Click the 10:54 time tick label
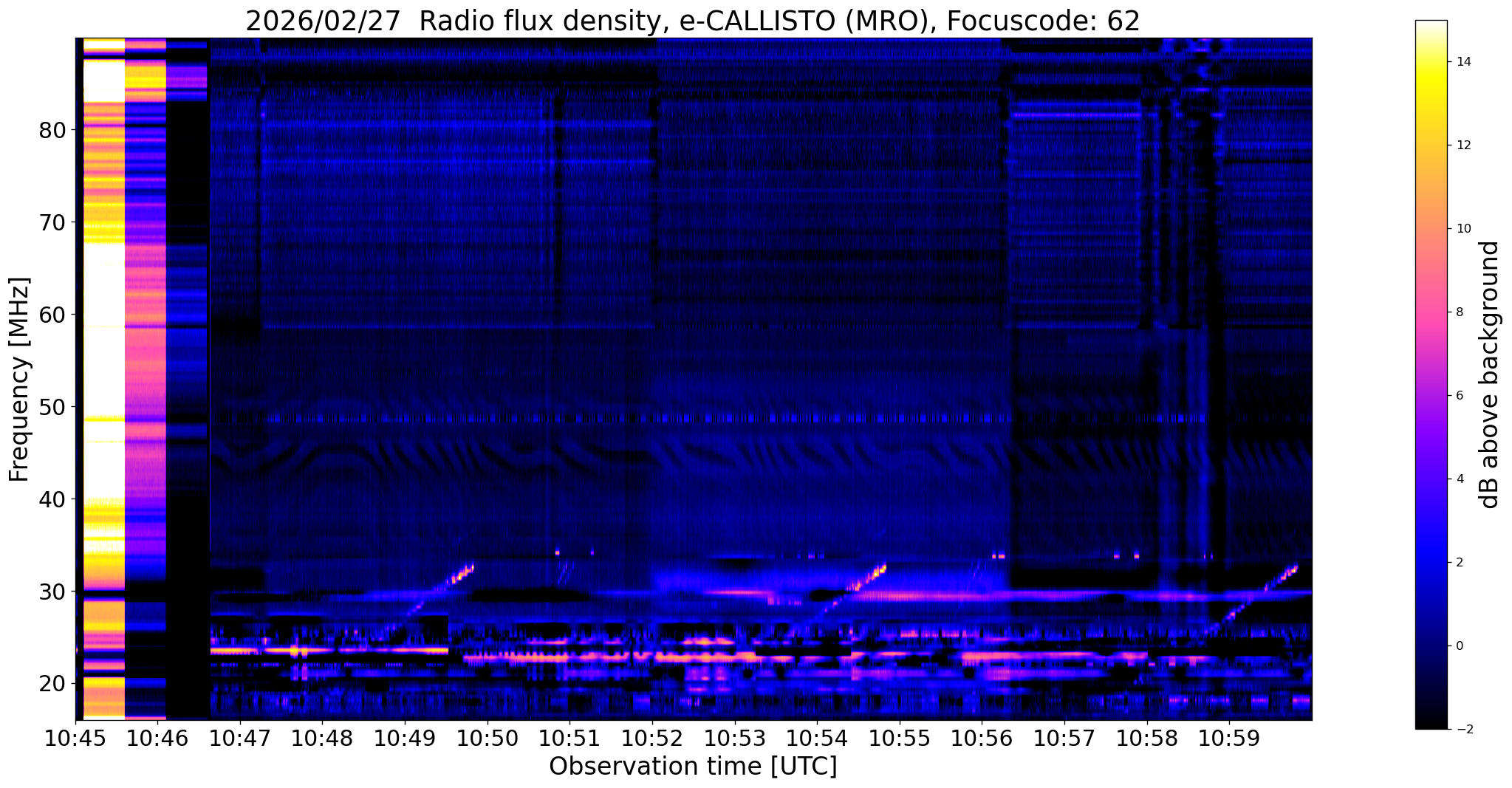Screen dimensions: 1512x788 click(x=817, y=739)
